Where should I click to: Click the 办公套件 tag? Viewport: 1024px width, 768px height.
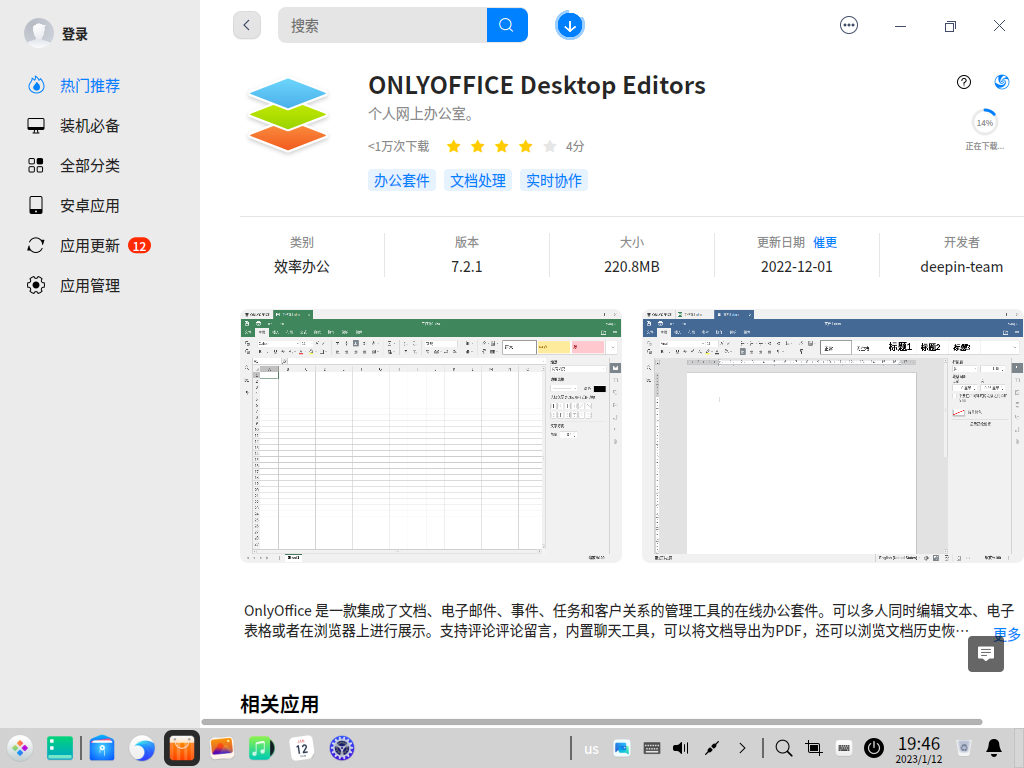[x=402, y=181]
